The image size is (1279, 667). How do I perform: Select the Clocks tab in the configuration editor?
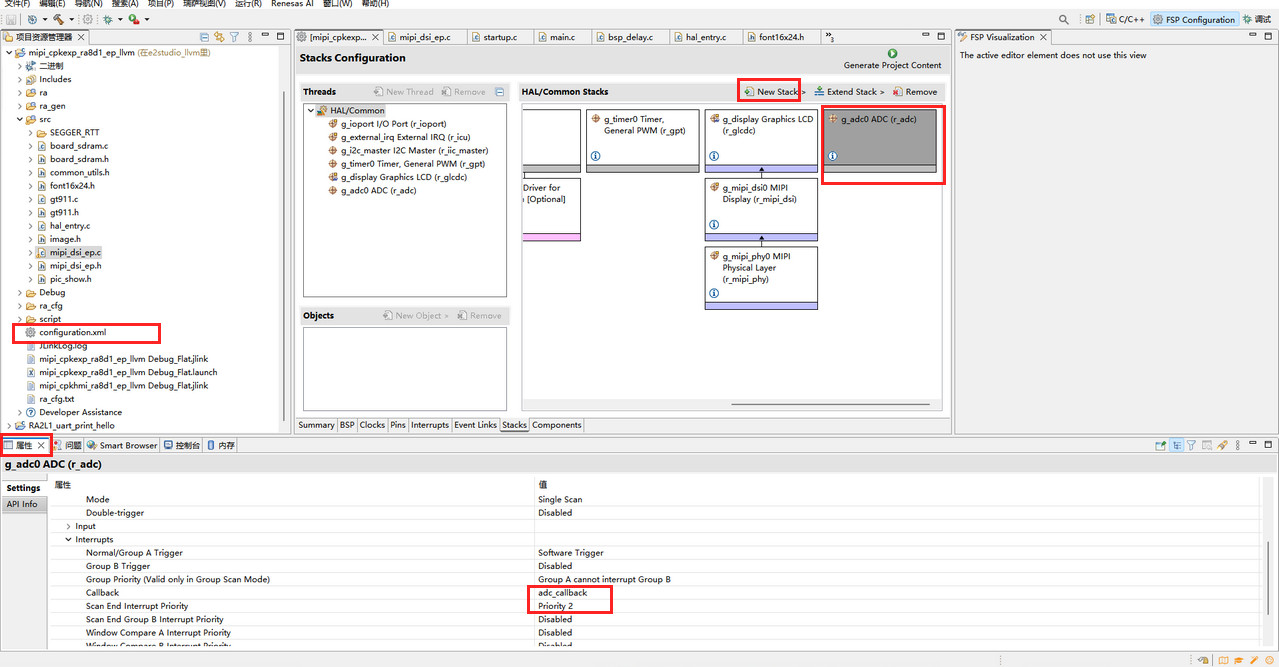pos(372,425)
